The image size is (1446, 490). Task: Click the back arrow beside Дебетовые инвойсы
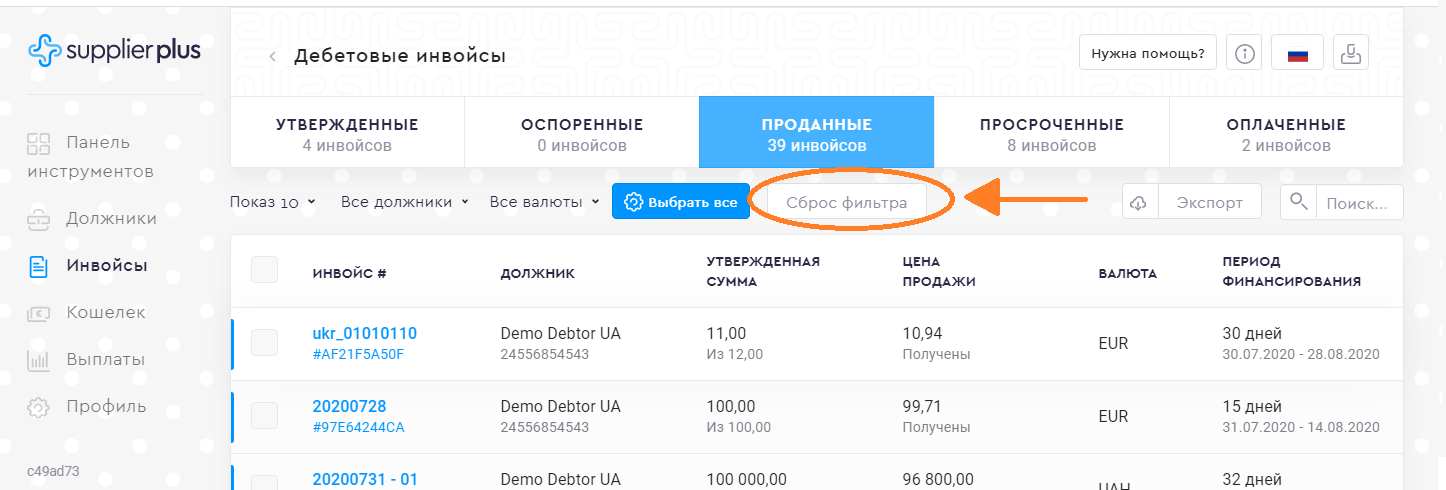(272, 57)
